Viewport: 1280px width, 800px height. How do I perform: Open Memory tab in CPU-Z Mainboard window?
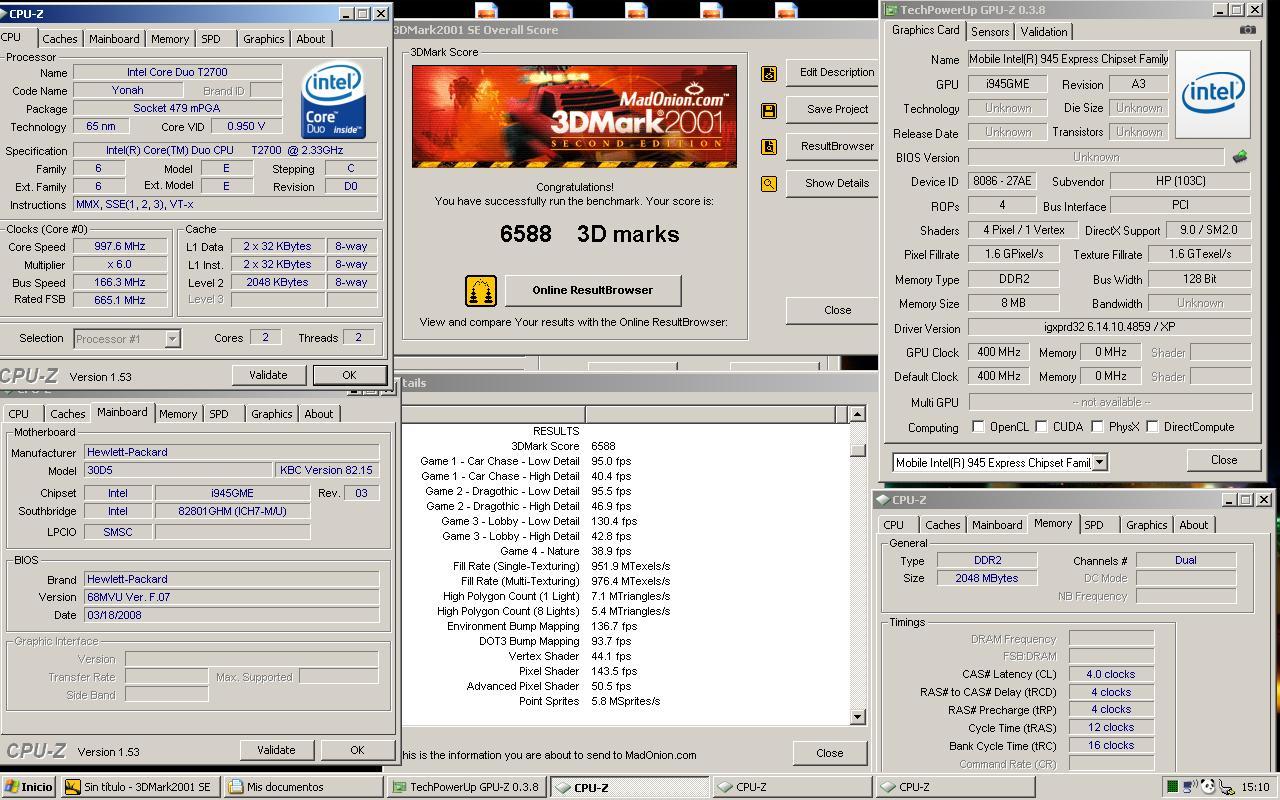coord(178,414)
